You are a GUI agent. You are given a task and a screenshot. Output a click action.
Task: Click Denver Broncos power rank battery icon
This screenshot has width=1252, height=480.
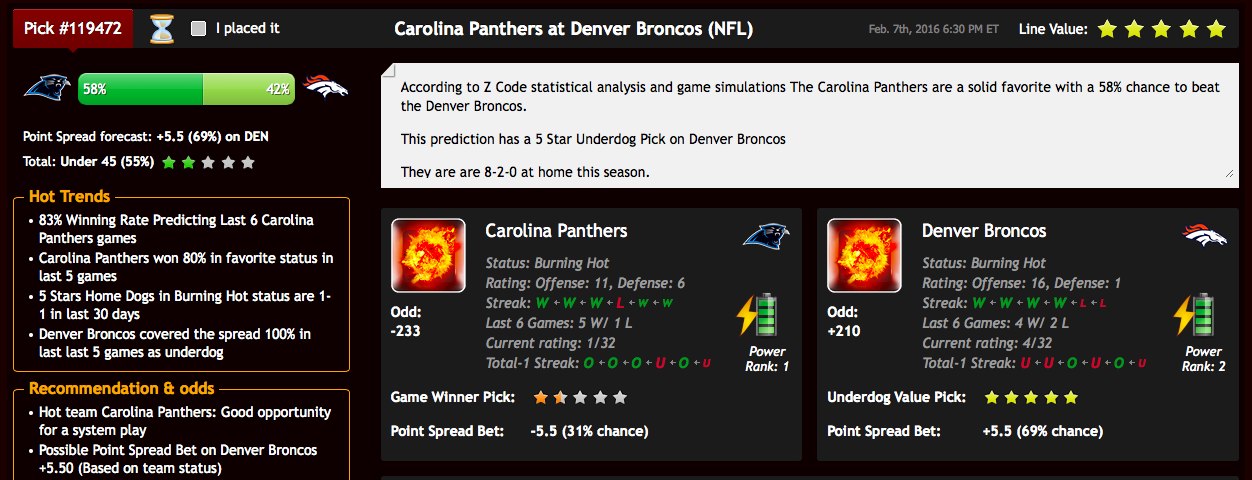(1195, 314)
